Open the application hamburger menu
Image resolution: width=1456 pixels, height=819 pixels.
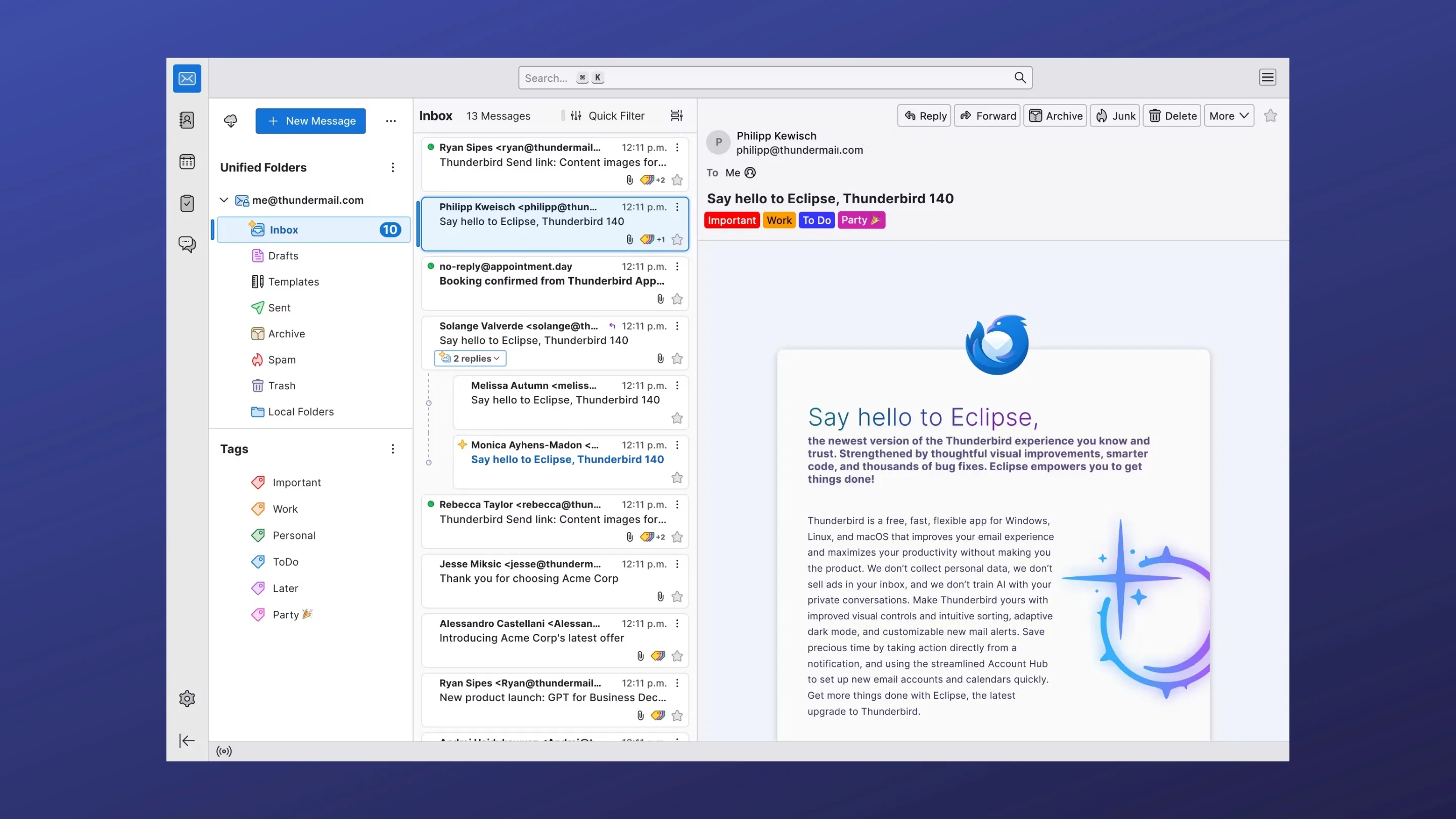tap(1267, 77)
